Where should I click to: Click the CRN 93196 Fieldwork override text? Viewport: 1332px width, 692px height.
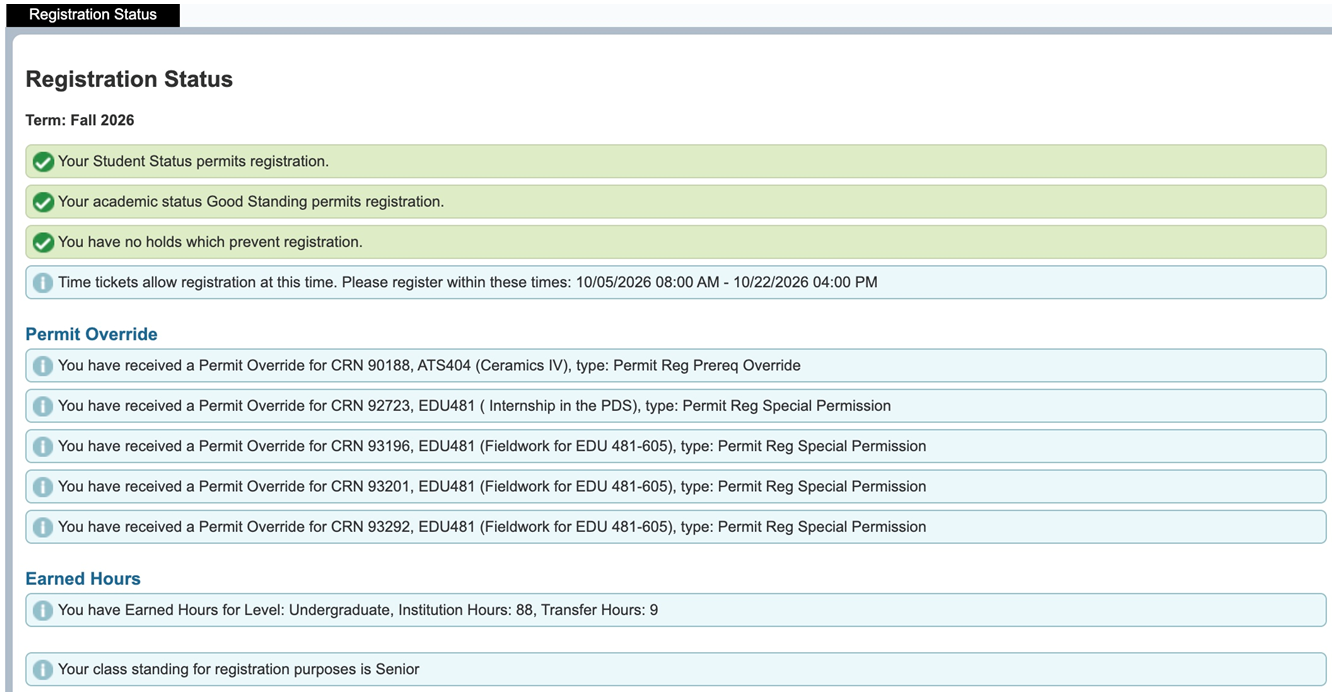tap(492, 446)
